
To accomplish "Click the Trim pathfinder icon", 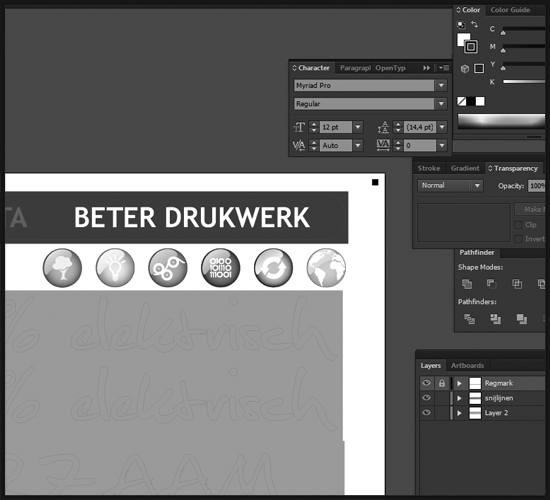I will coord(495,319).
